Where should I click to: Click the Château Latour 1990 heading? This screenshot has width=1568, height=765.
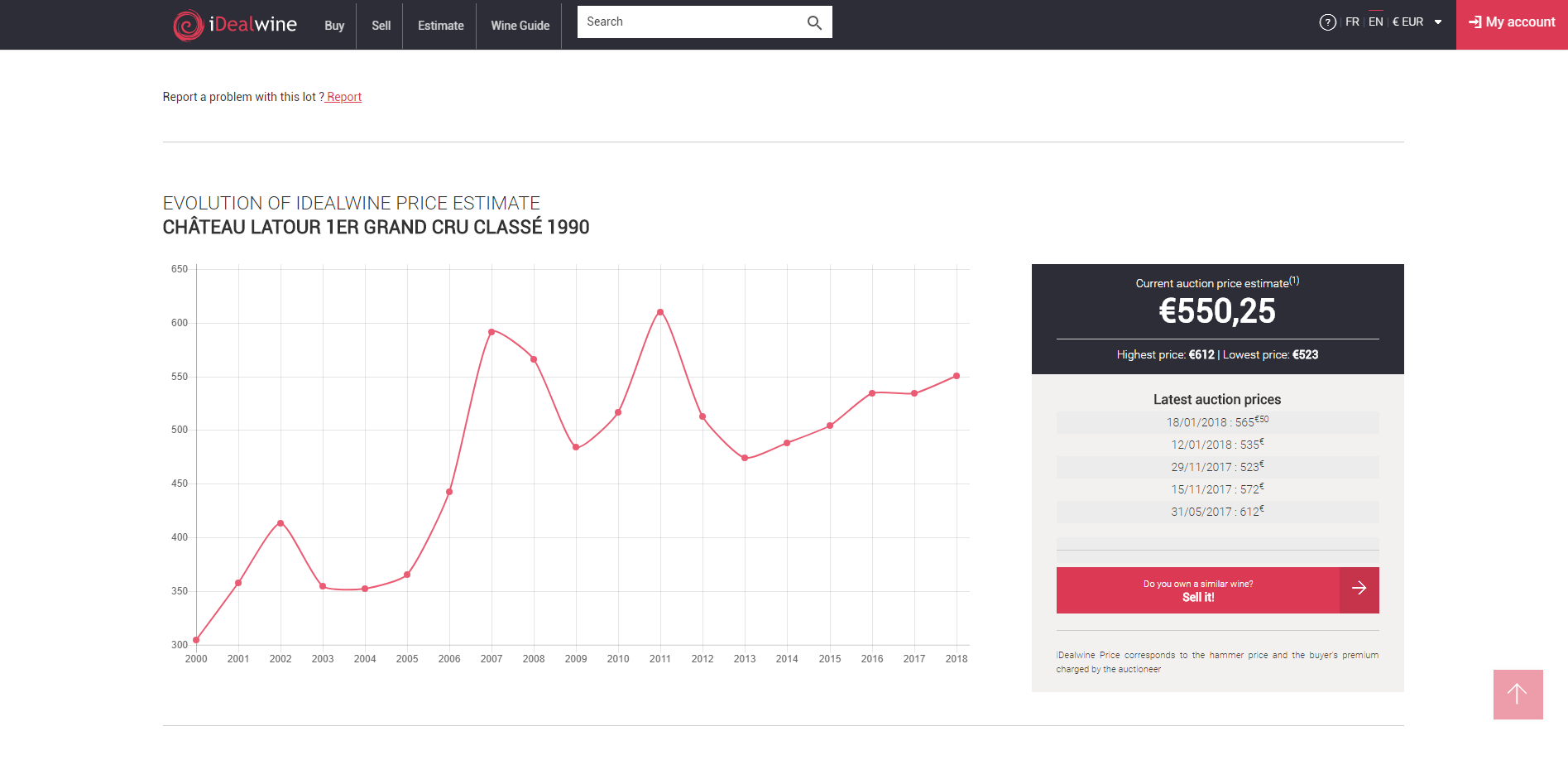(x=376, y=227)
